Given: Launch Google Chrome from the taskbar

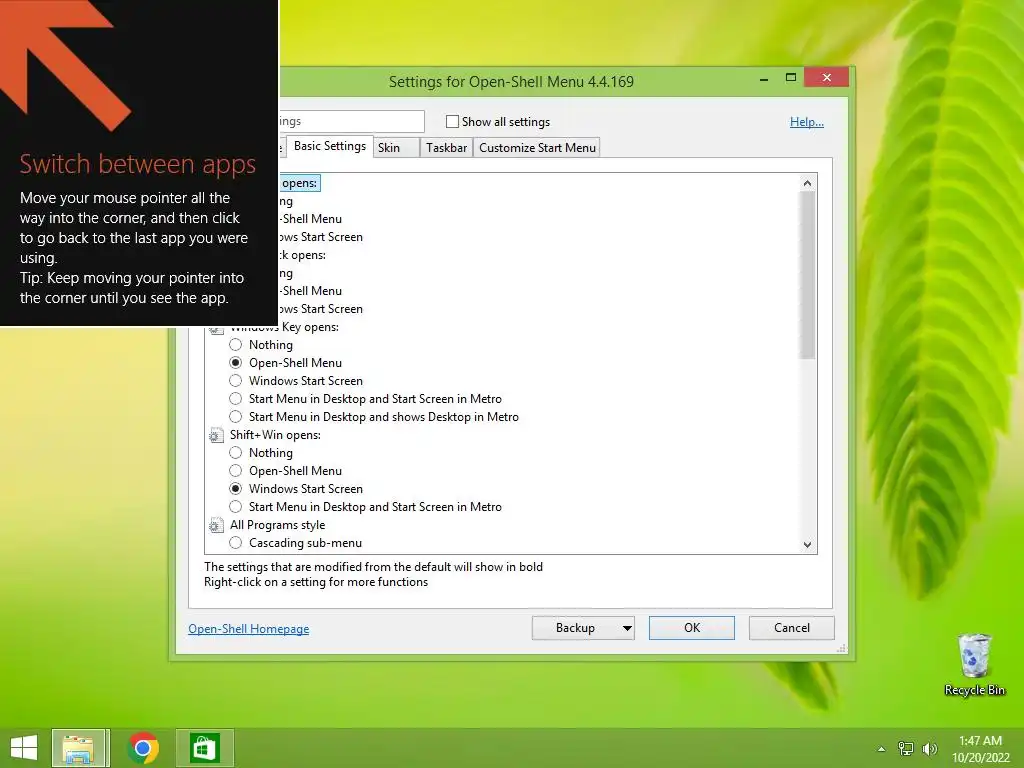Looking at the screenshot, I should (143, 748).
